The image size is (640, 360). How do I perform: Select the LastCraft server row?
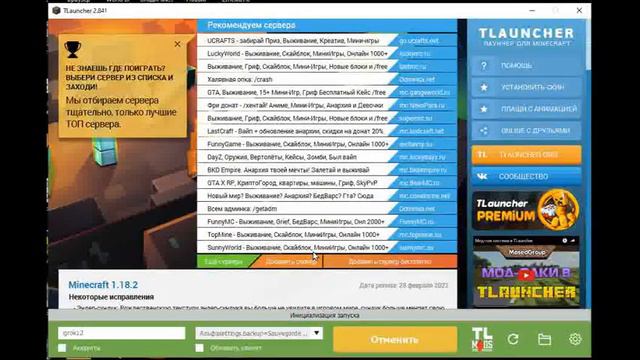[x=327, y=131]
